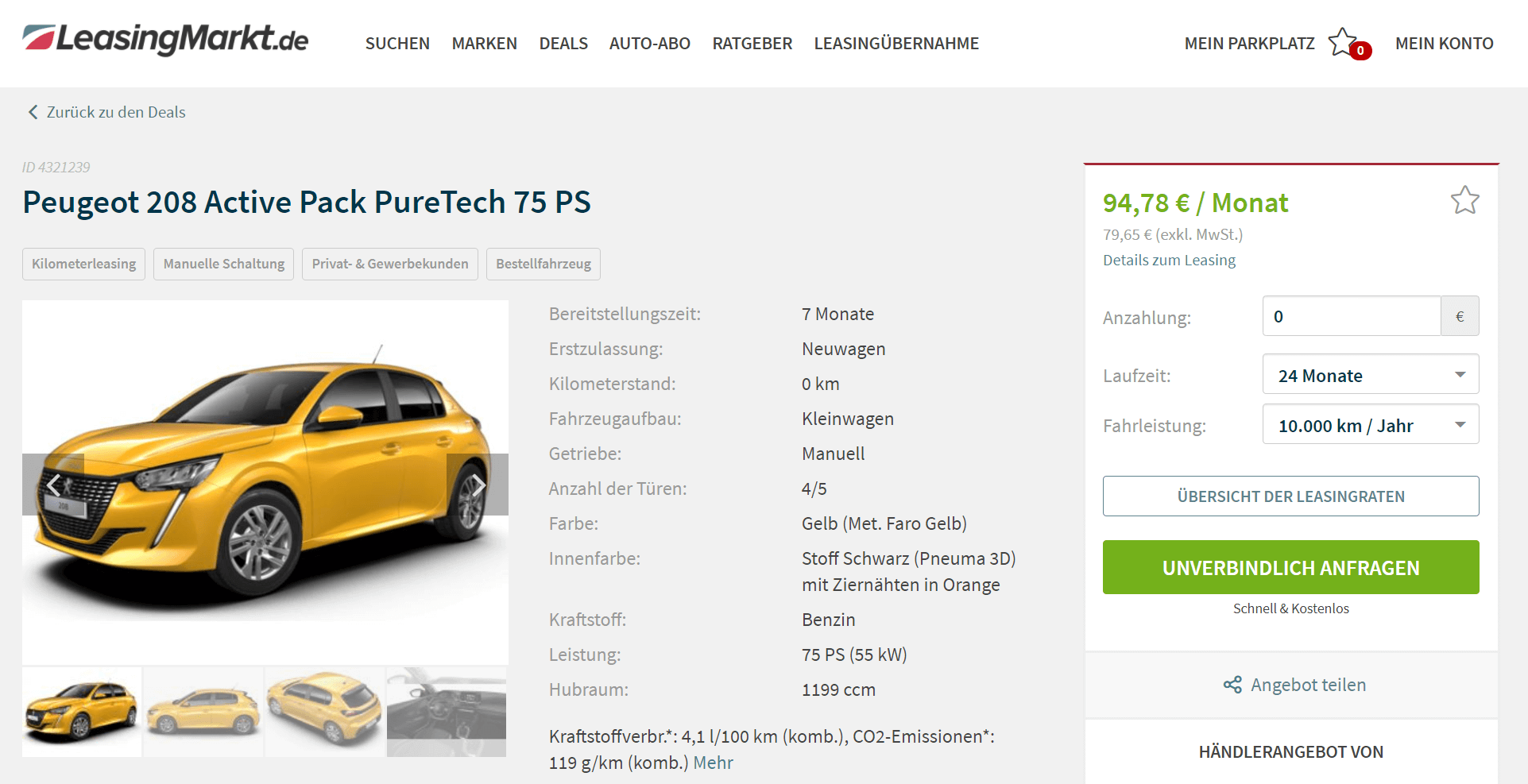The image size is (1528, 784).
Task: Open MEIN KONTO
Action: [x=1445, y=44]
